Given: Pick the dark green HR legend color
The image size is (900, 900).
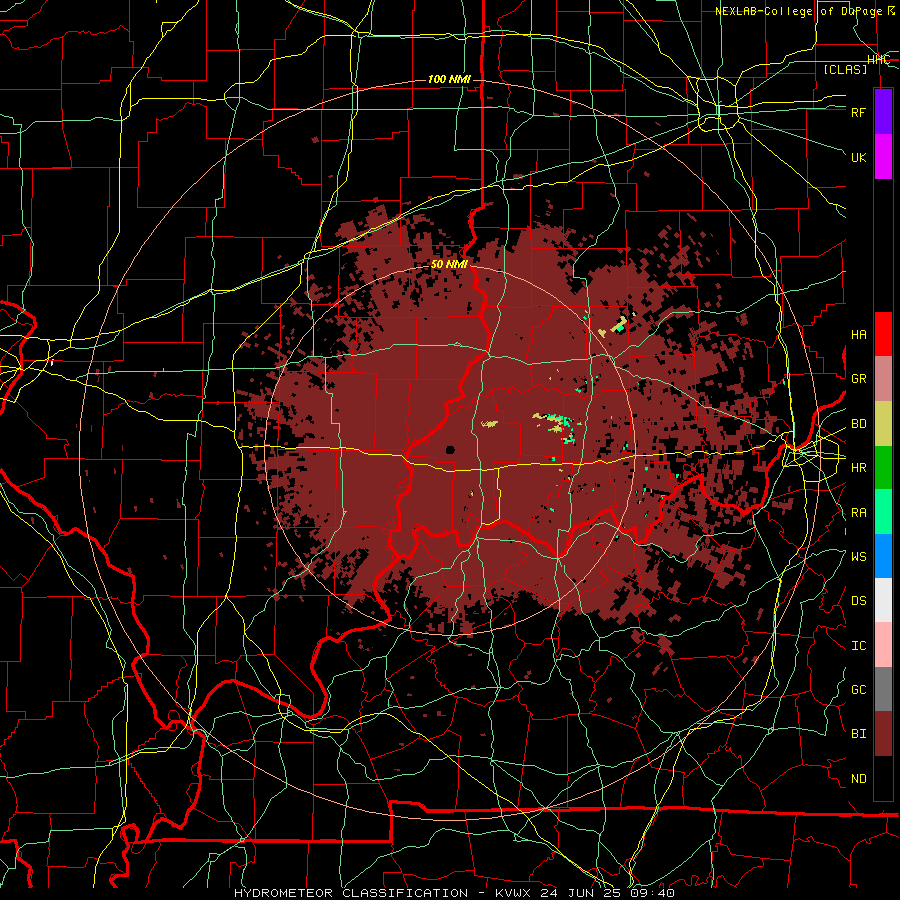Looking at the screenshot, I should coord(883,467).
